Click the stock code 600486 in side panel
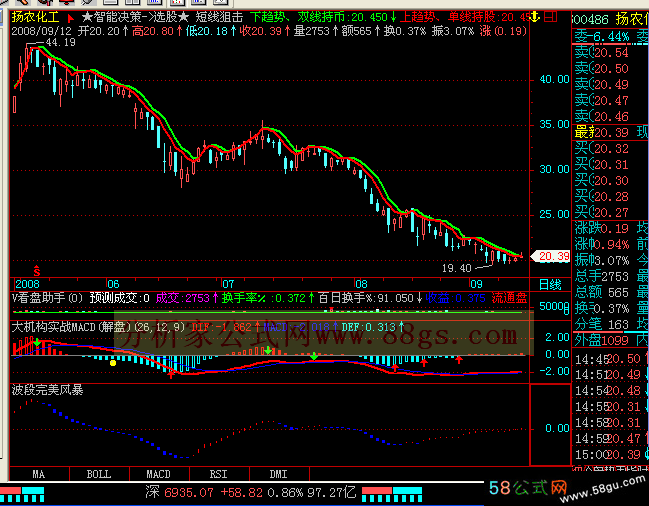This screenshot has height=506, width=649. pyautogui.click(x=590, y=19)
